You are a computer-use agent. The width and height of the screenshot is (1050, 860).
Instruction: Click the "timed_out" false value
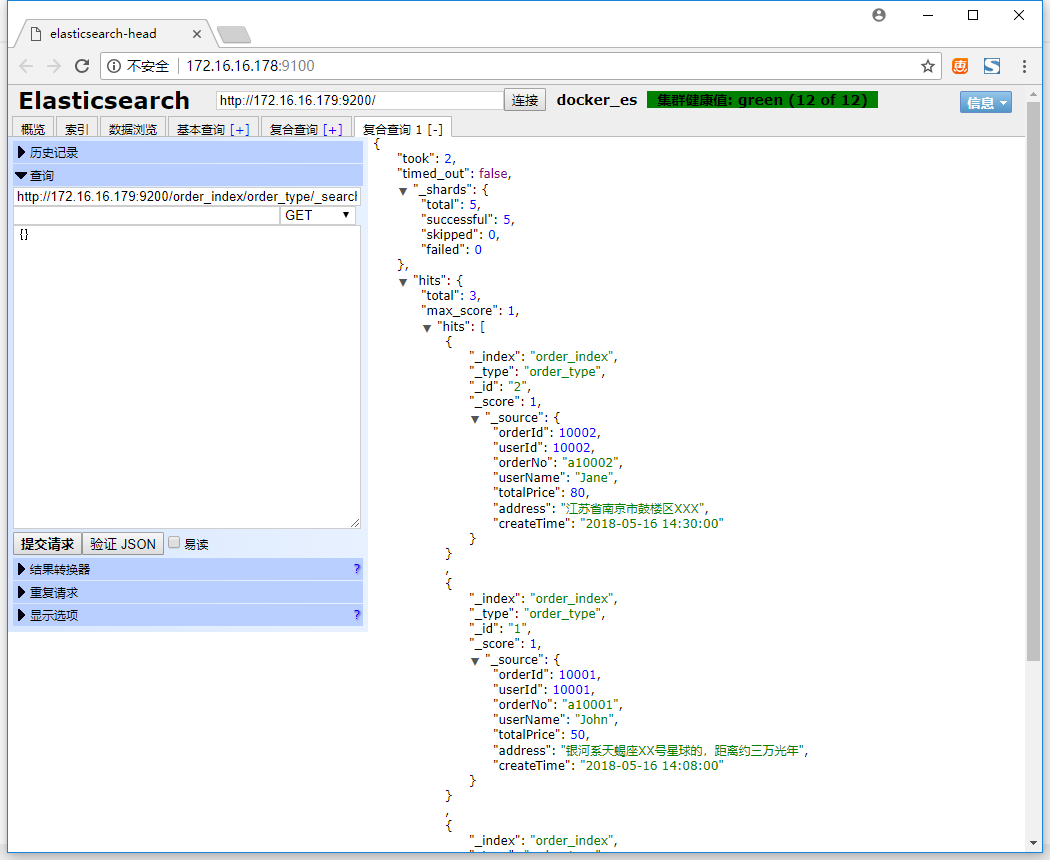click(x=493, y=173)
